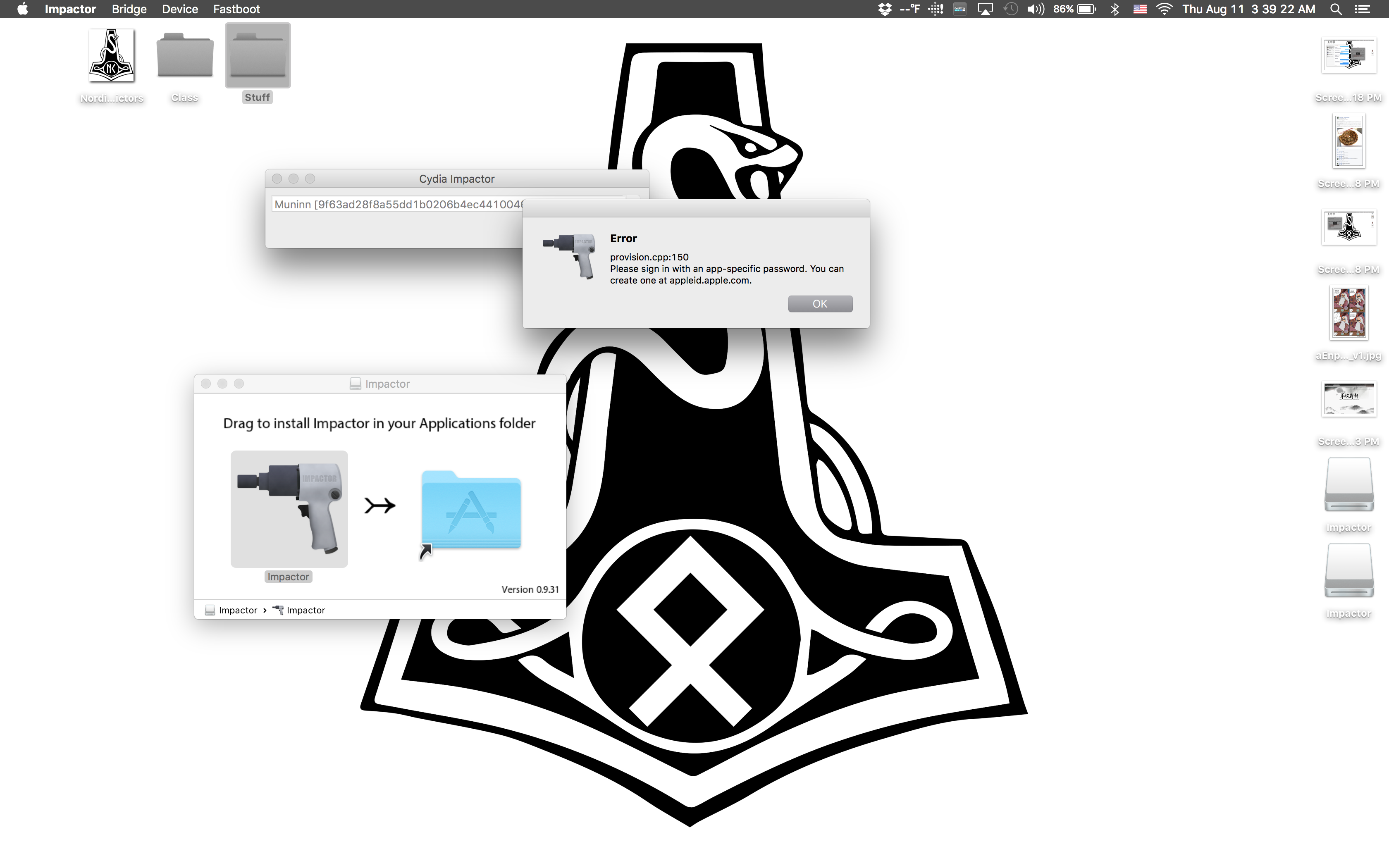Open the US flag input source menu
Screen dimensions: 1389x868
1140,9
